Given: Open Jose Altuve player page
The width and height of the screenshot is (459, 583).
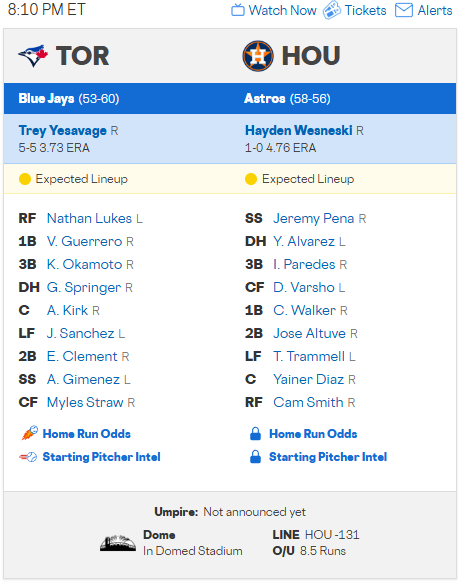Looking at the screenshot, I should point(309,333).
